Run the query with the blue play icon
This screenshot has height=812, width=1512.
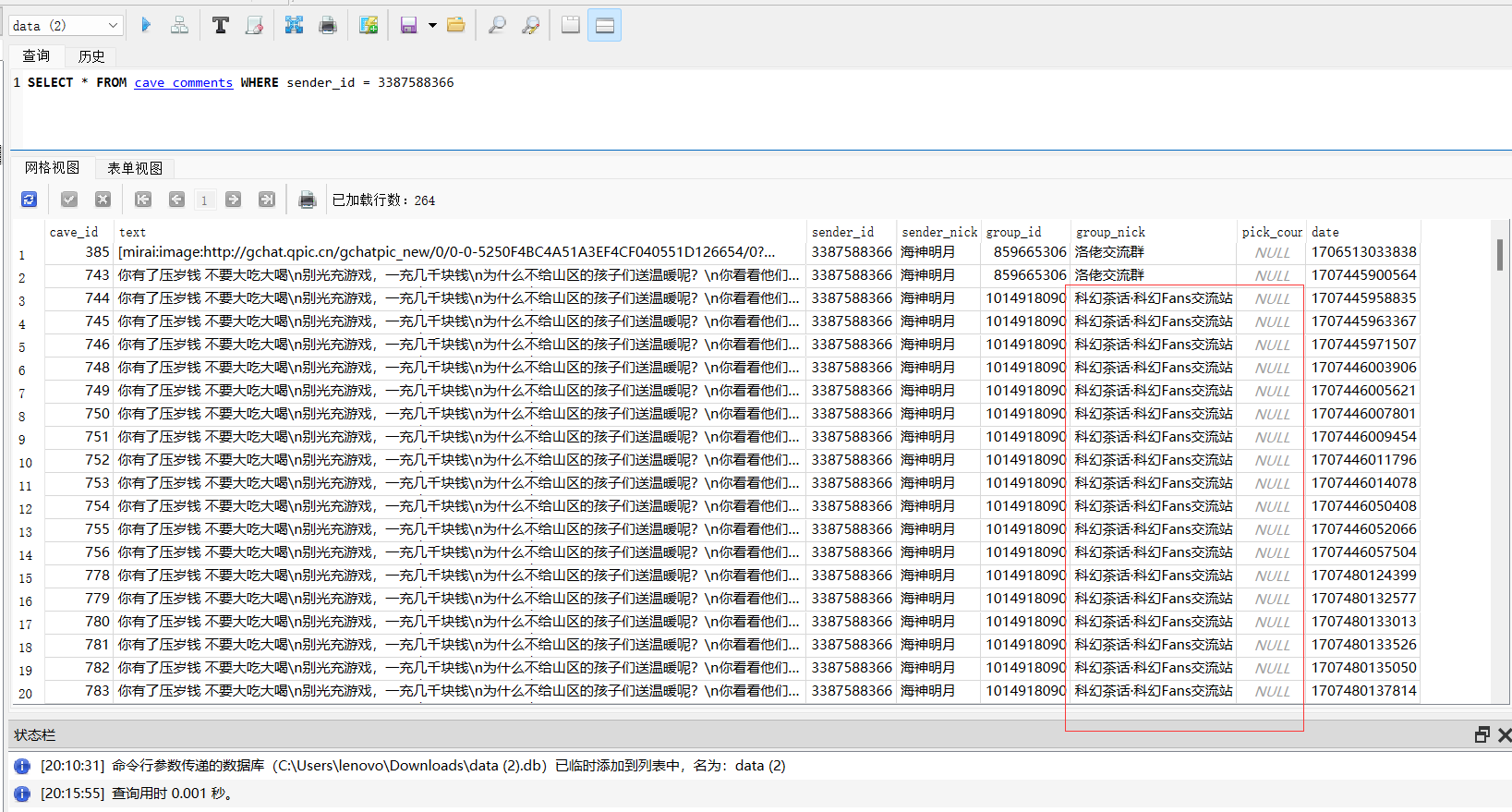click(146, 25)
